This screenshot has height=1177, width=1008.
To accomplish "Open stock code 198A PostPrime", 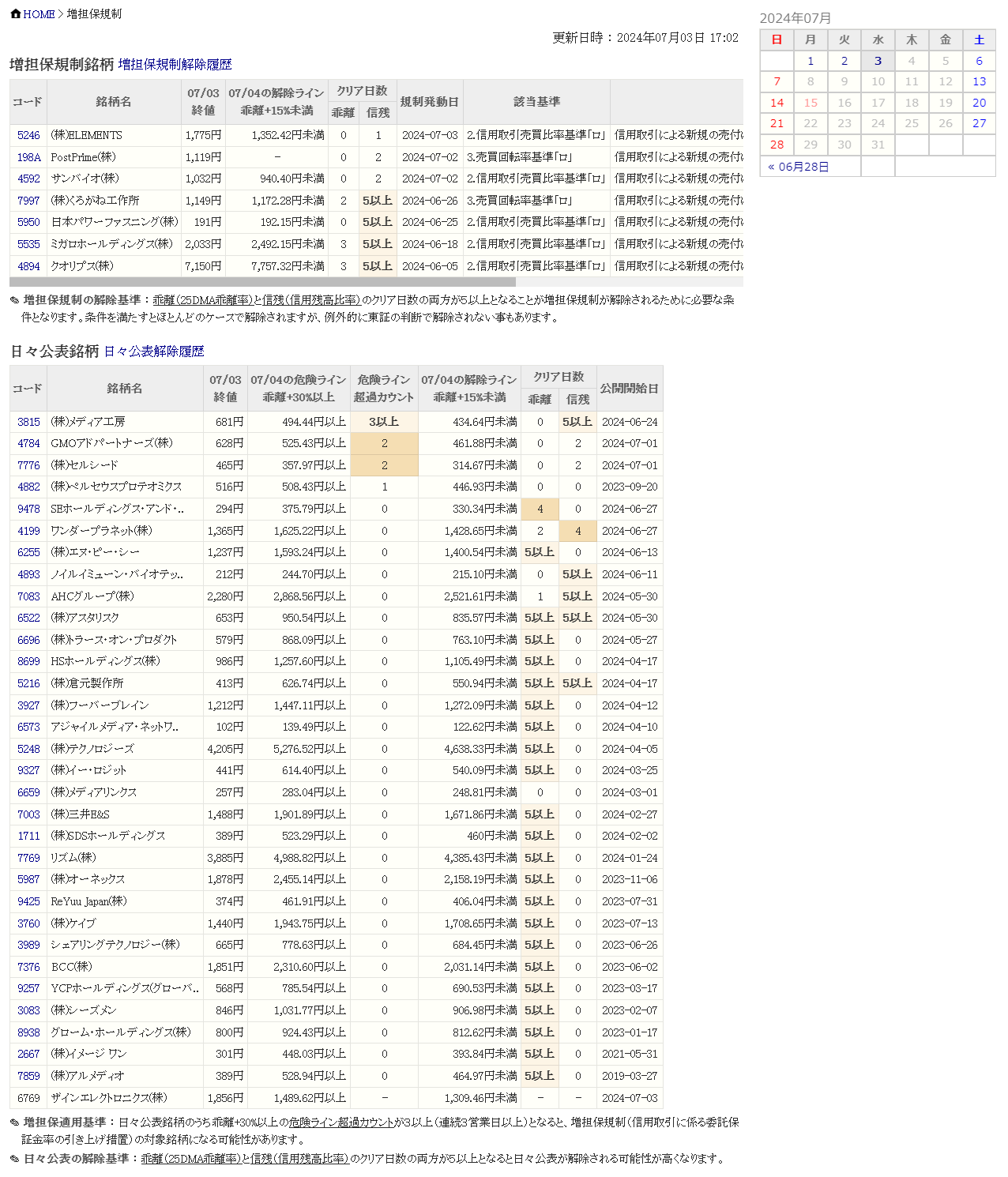I will pos(28,157).
